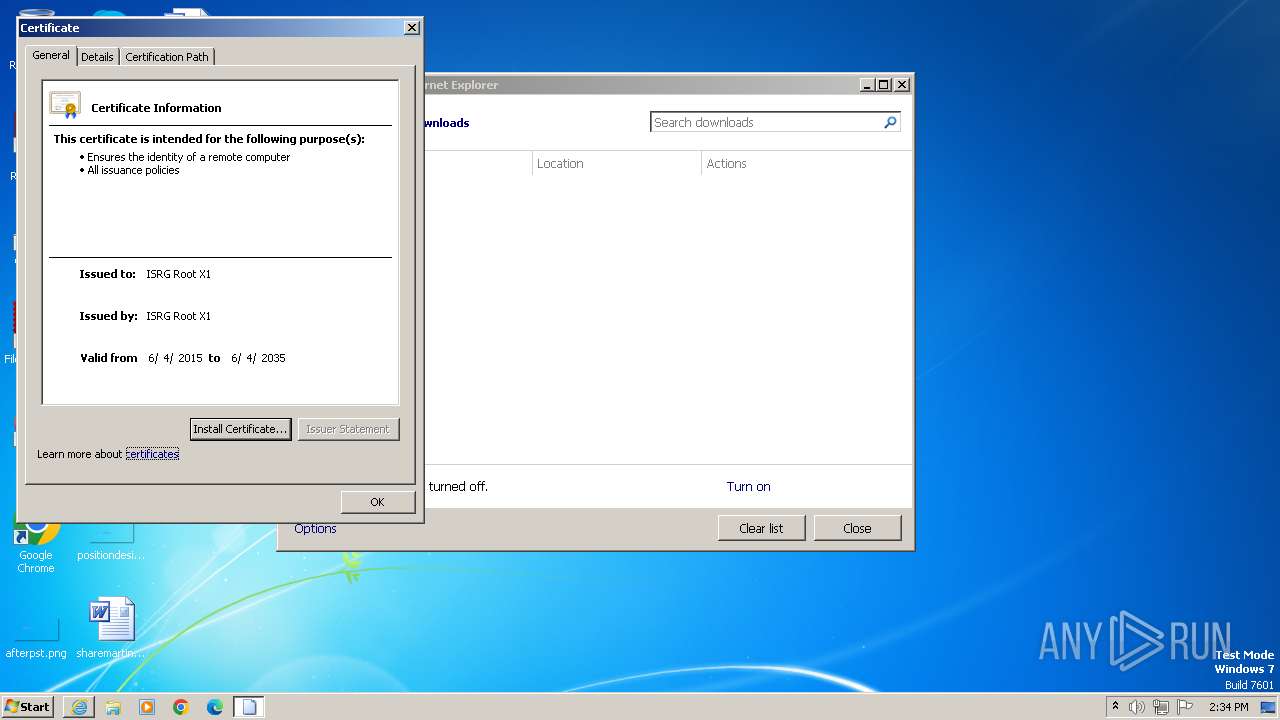Open Internet Explorer from the taskbar
Screen dimensions: 1280x720
79,707
